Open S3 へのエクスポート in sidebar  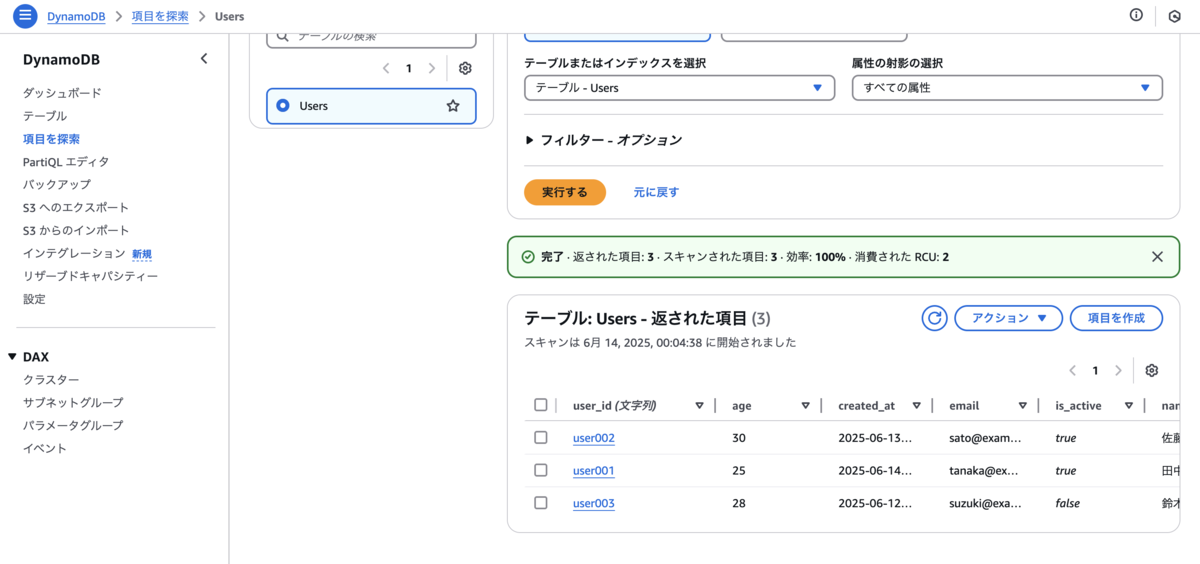pyautogui.click(x=76, y=208)
